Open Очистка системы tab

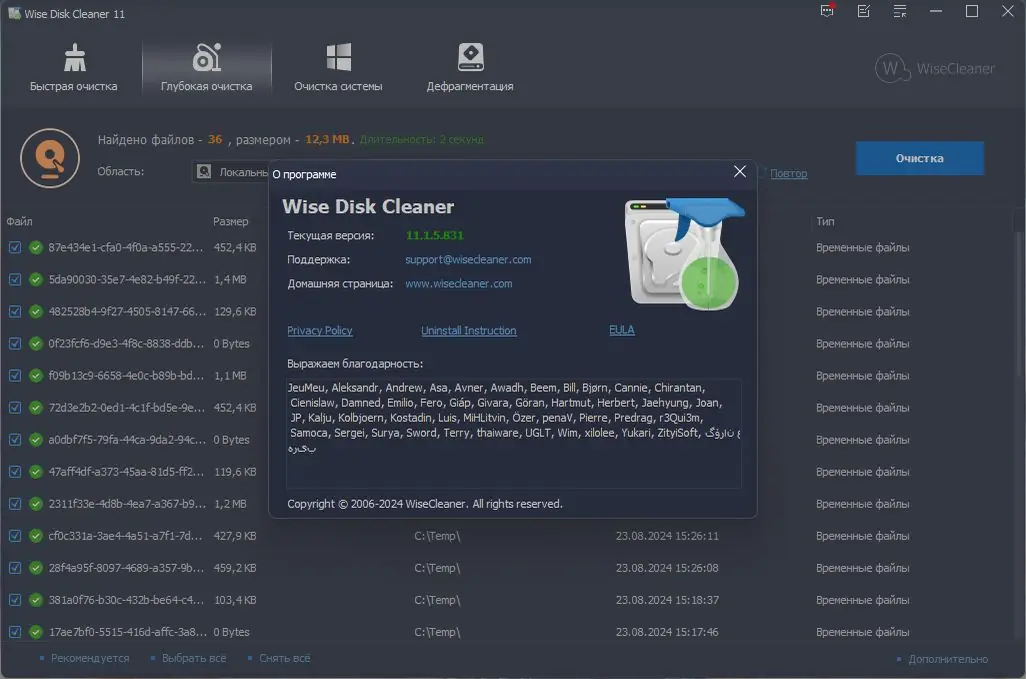coord(338,67)
